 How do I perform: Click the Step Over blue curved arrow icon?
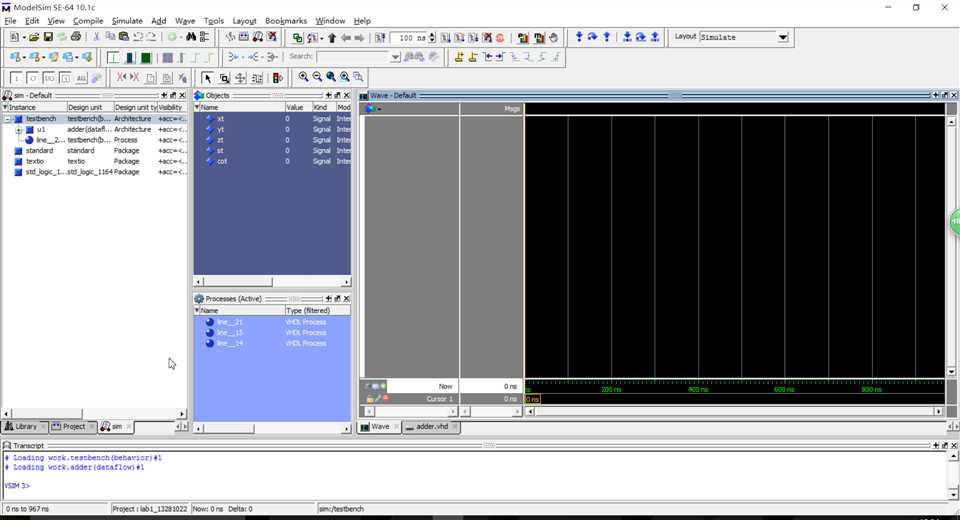[592, 37]
